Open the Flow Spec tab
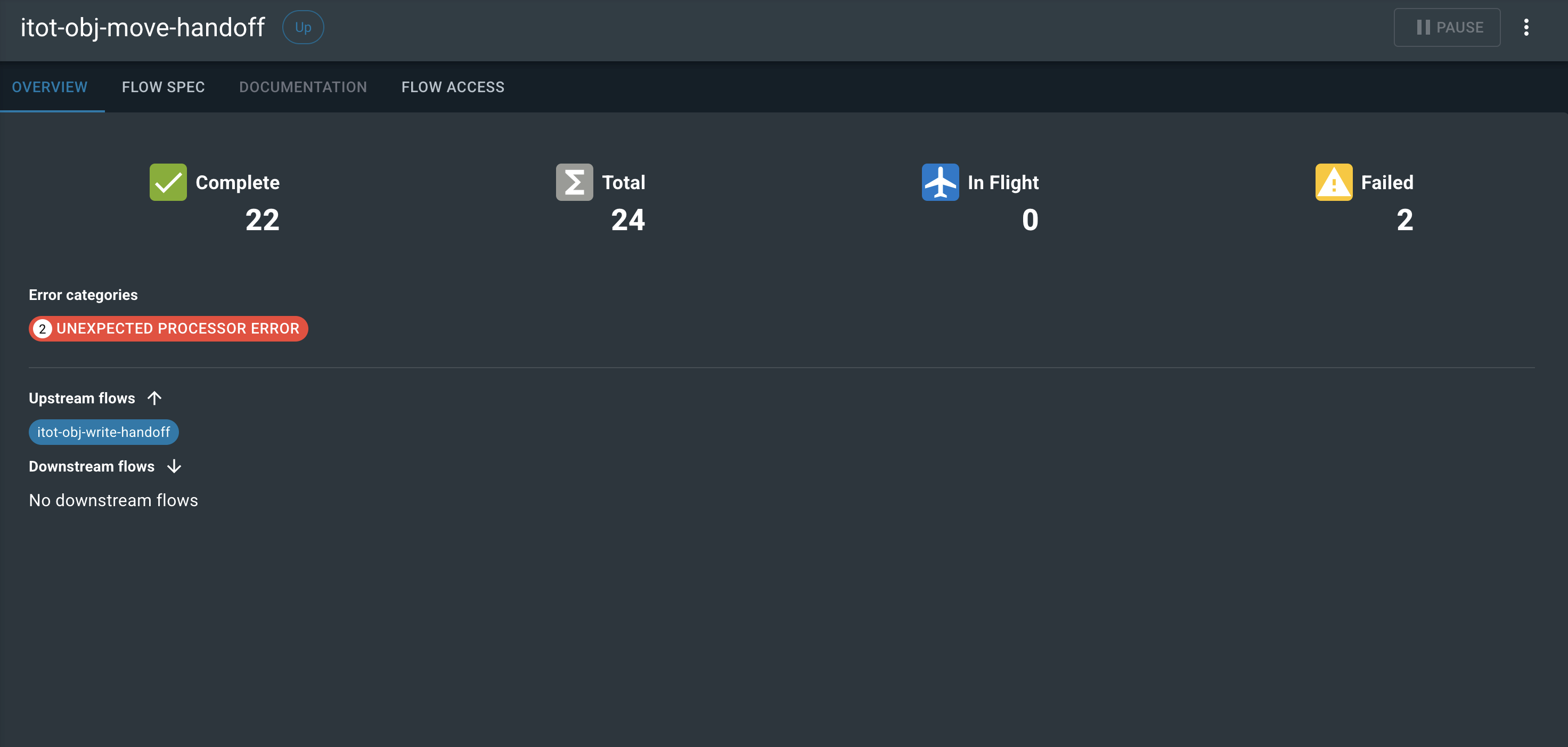Viewport: 1568px width, 747px height. pos(163,87)
